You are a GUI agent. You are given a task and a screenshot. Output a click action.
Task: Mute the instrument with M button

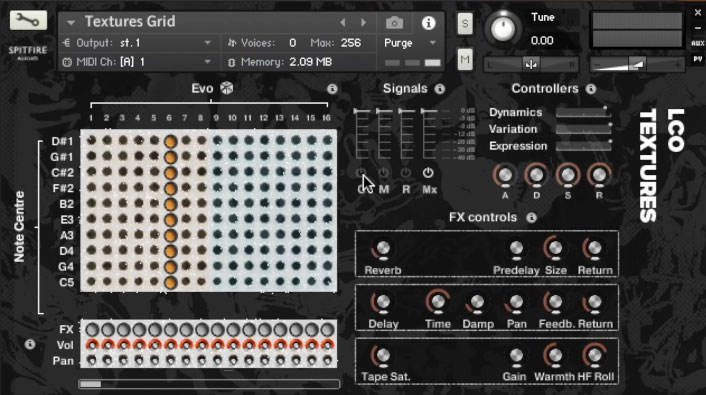465,59
